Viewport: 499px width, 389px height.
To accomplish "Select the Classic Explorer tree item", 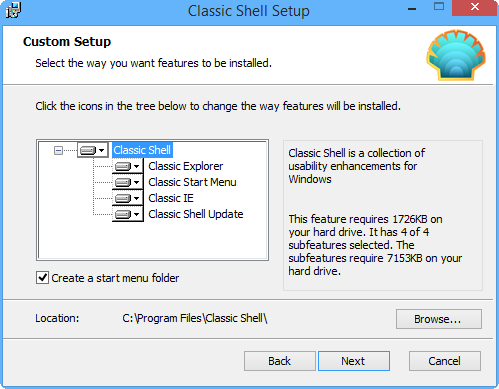I will tap(186, 166).
